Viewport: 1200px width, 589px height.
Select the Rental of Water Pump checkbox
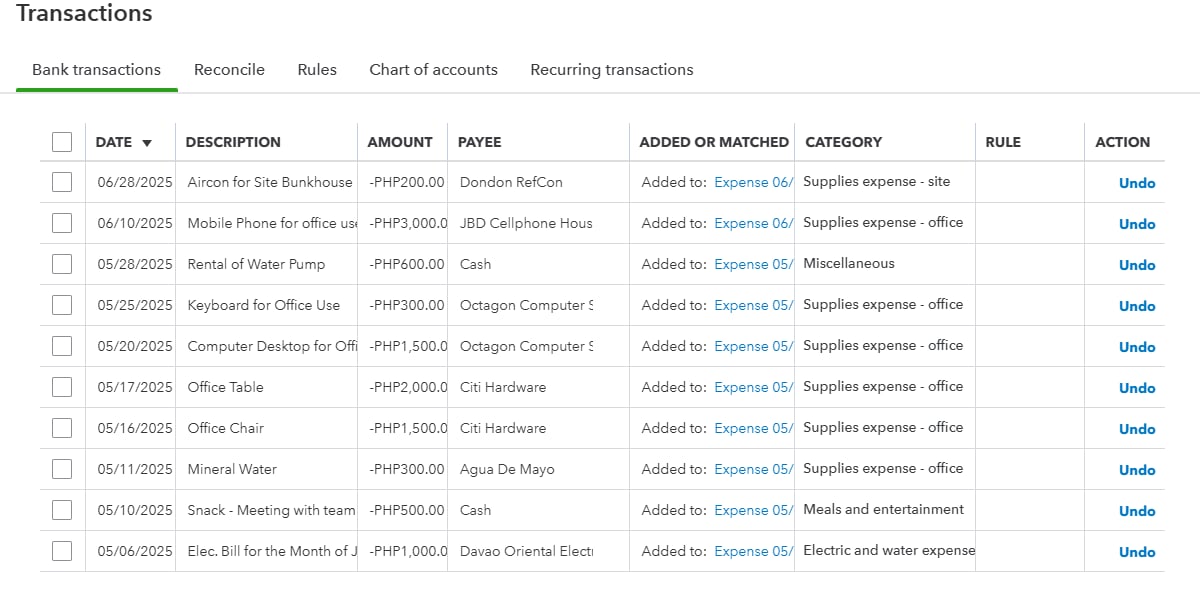tap(62, 264)
